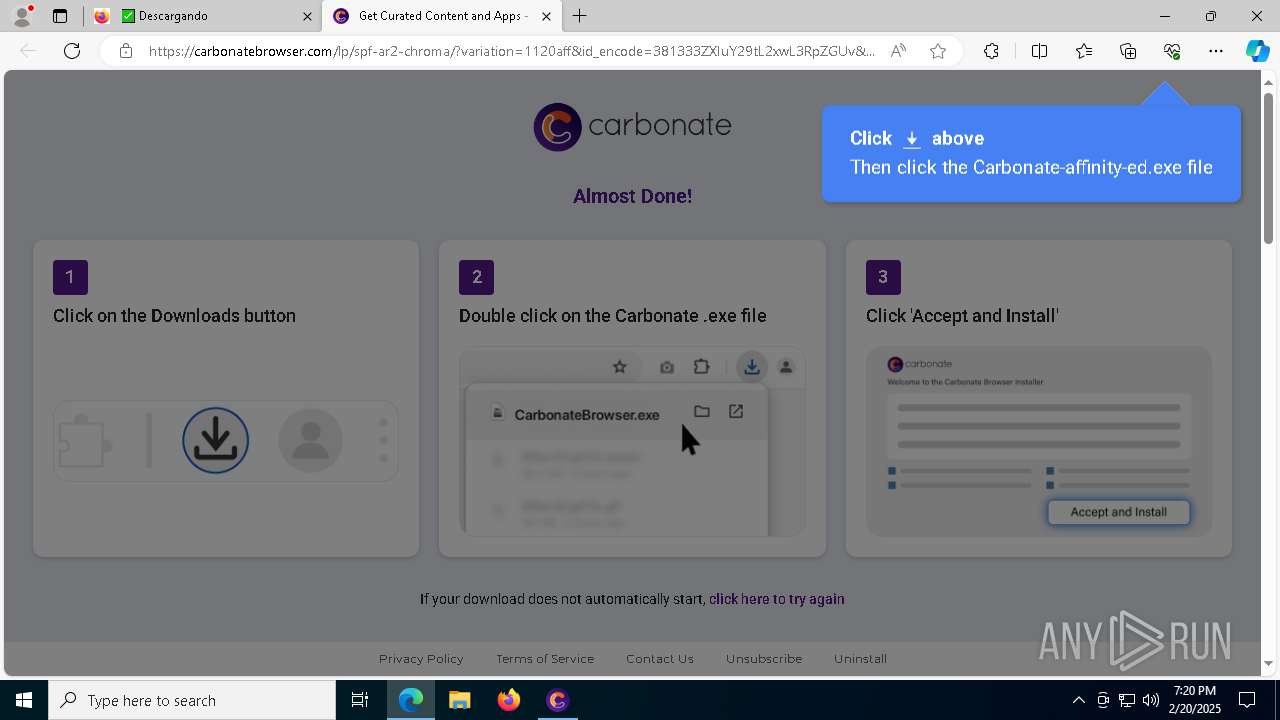Click the Type here to search box
This screenshot has width=1280, height=720.
[x=192, y=700]
